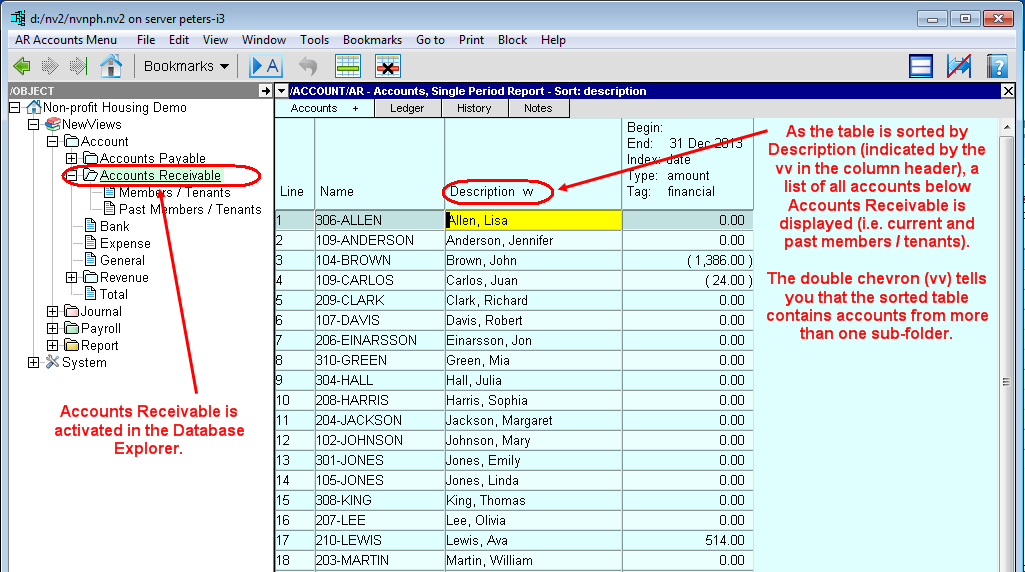Expand the Accounts Payable folder
Image resolution: width=1025 pixels, height=572 pixels.
point(71,159)
